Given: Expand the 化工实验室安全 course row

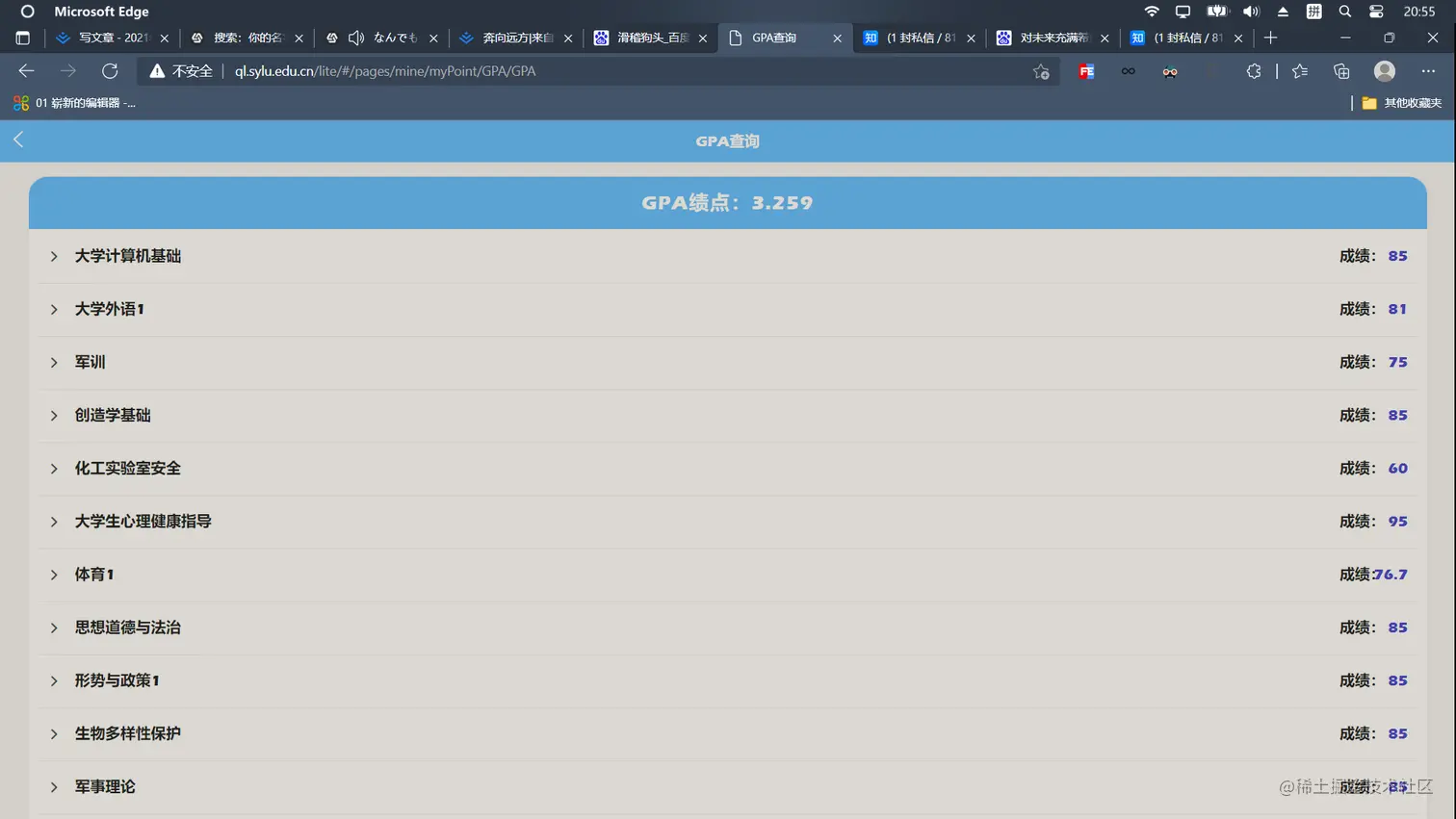Looking at the screenshot, I should click(x=727, y=468).
